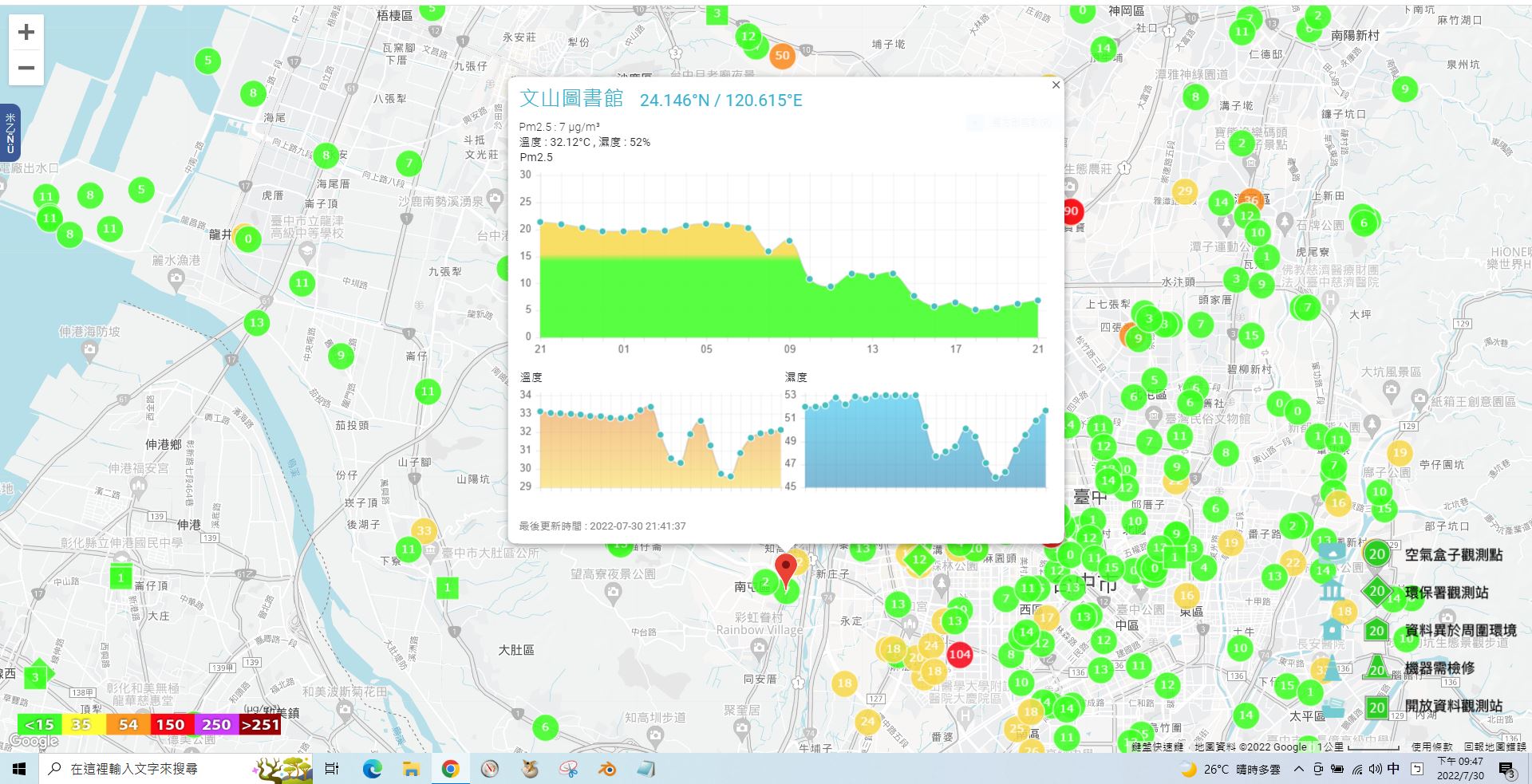This screenshot has width=1532, height=784.
Task: Click the purple 250 legend swatch
Action: point(215,724)
